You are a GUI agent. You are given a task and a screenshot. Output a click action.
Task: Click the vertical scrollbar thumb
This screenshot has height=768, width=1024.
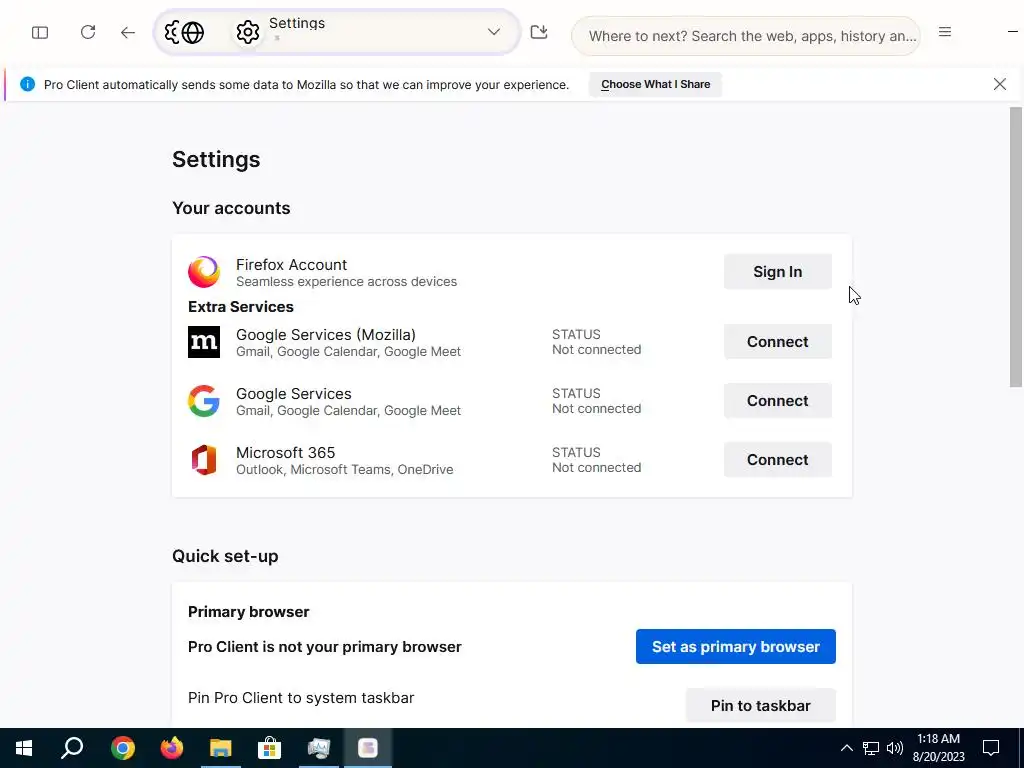click(1016, 247)
